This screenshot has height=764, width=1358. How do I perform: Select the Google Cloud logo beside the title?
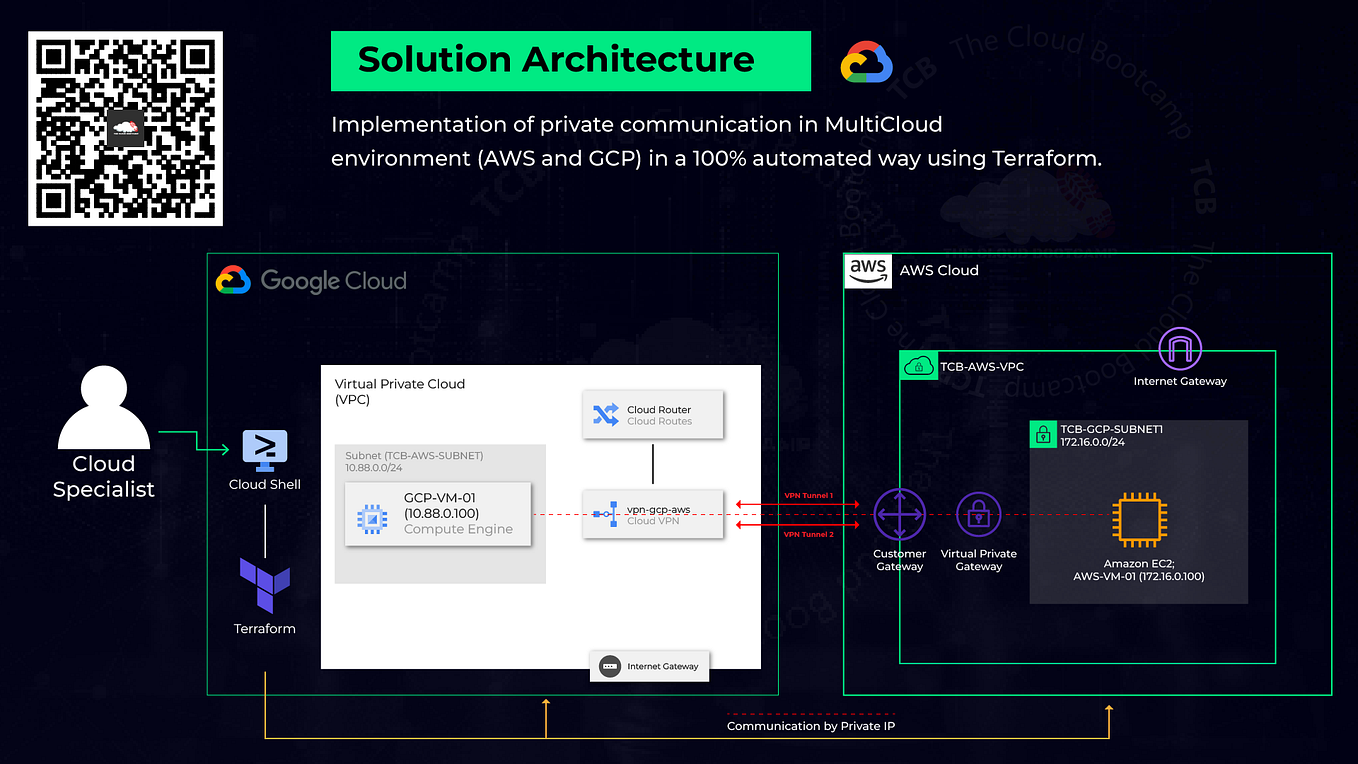(864, 61)
